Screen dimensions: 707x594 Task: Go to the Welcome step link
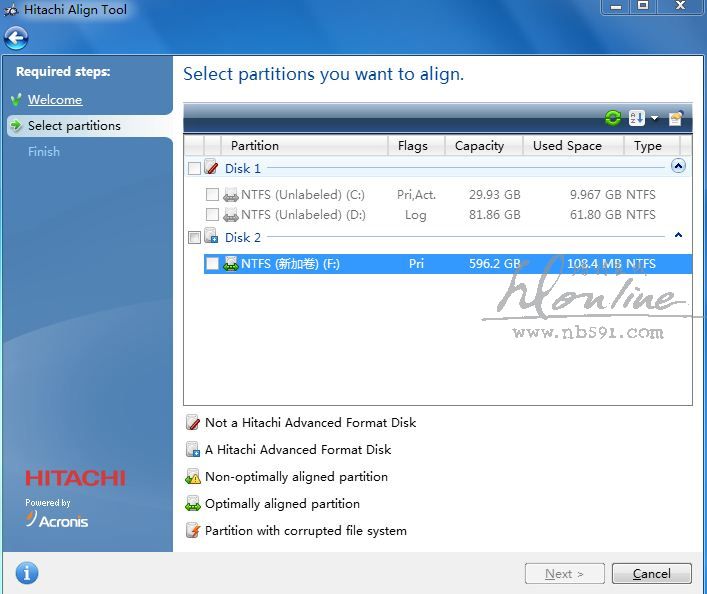(55, 100)
